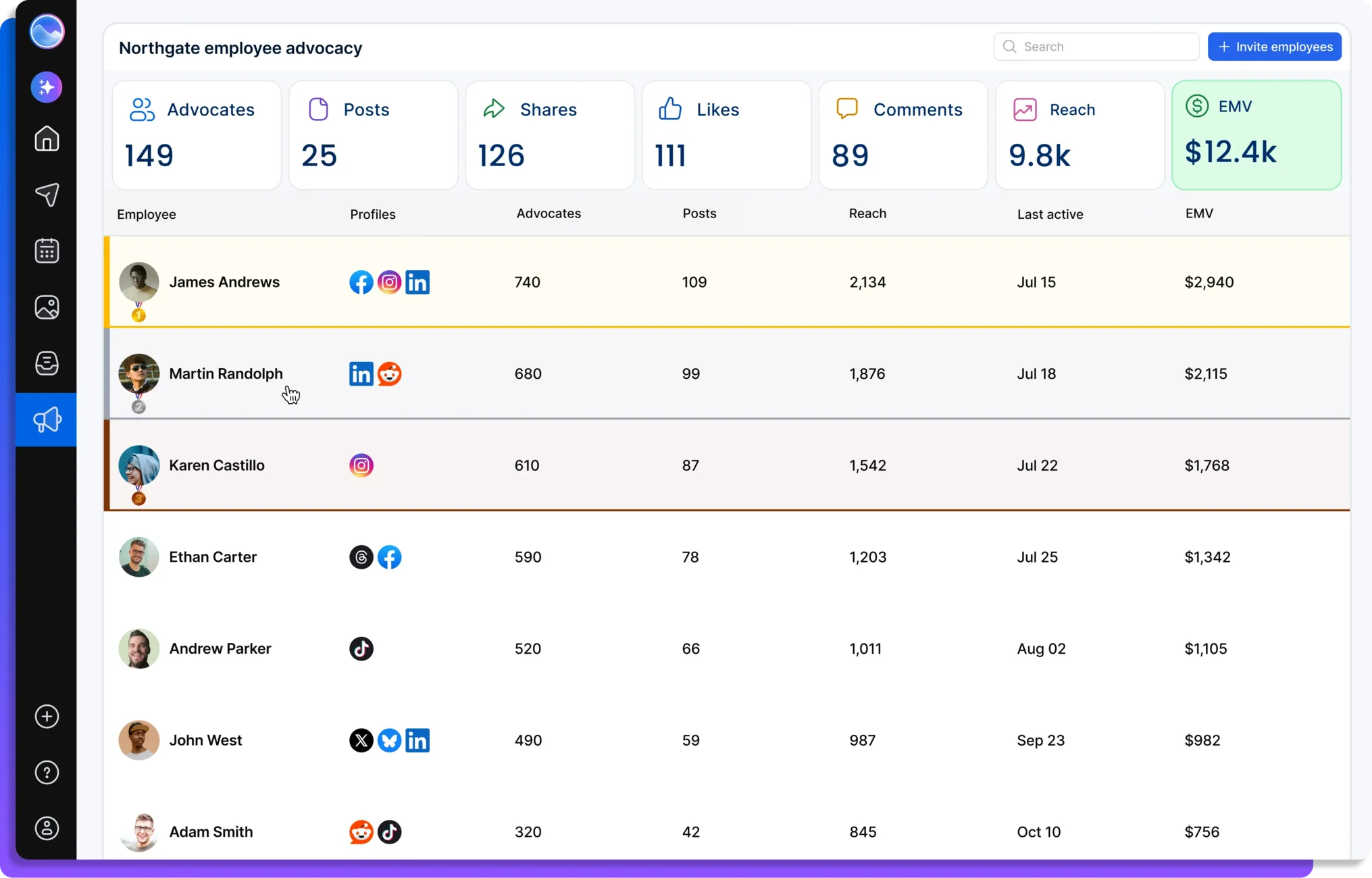Click John West's LinkedIn profile icon
1372x878 pixels.
point(417,740)
